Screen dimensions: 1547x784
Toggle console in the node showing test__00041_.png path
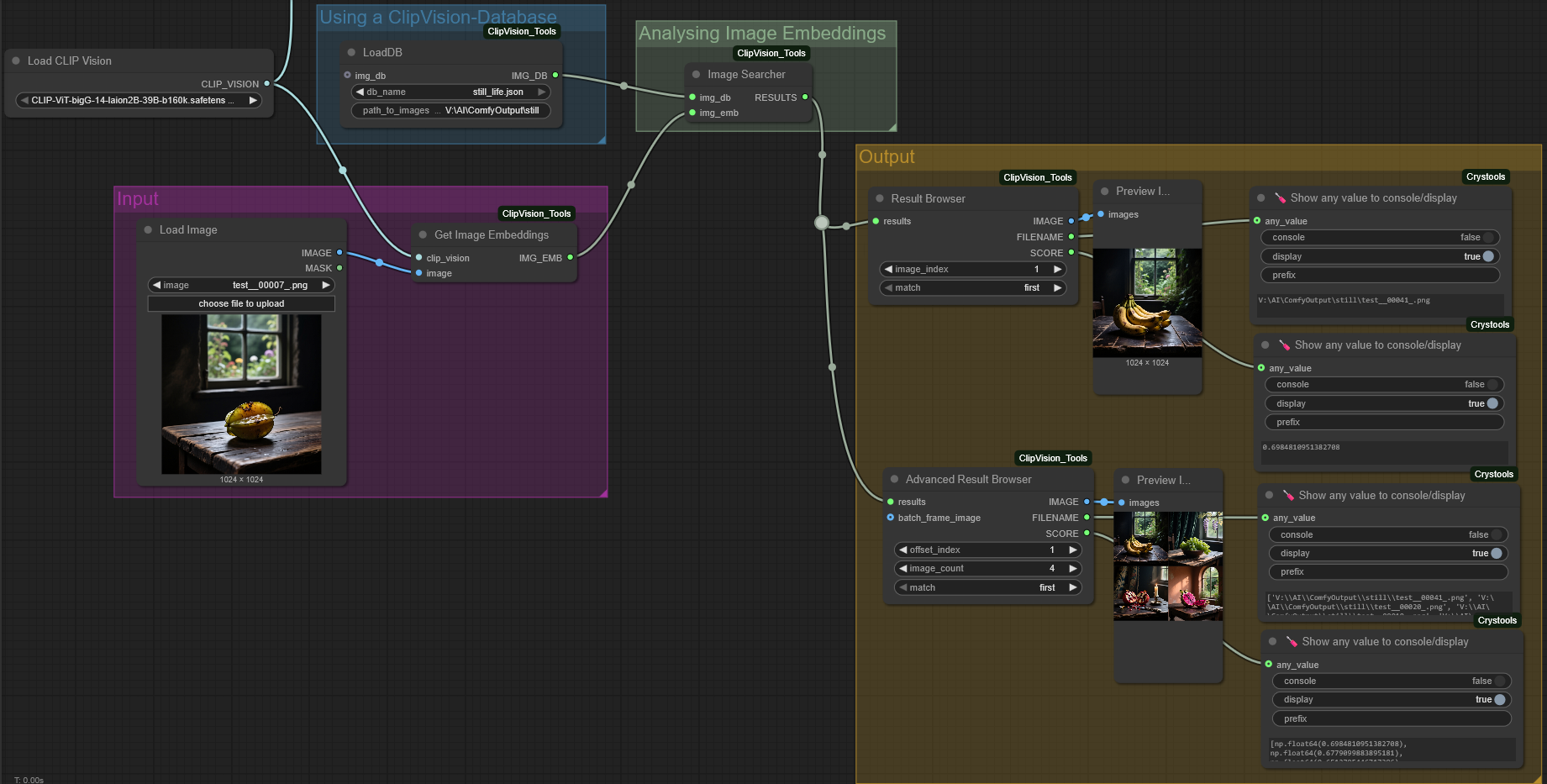1380,238
